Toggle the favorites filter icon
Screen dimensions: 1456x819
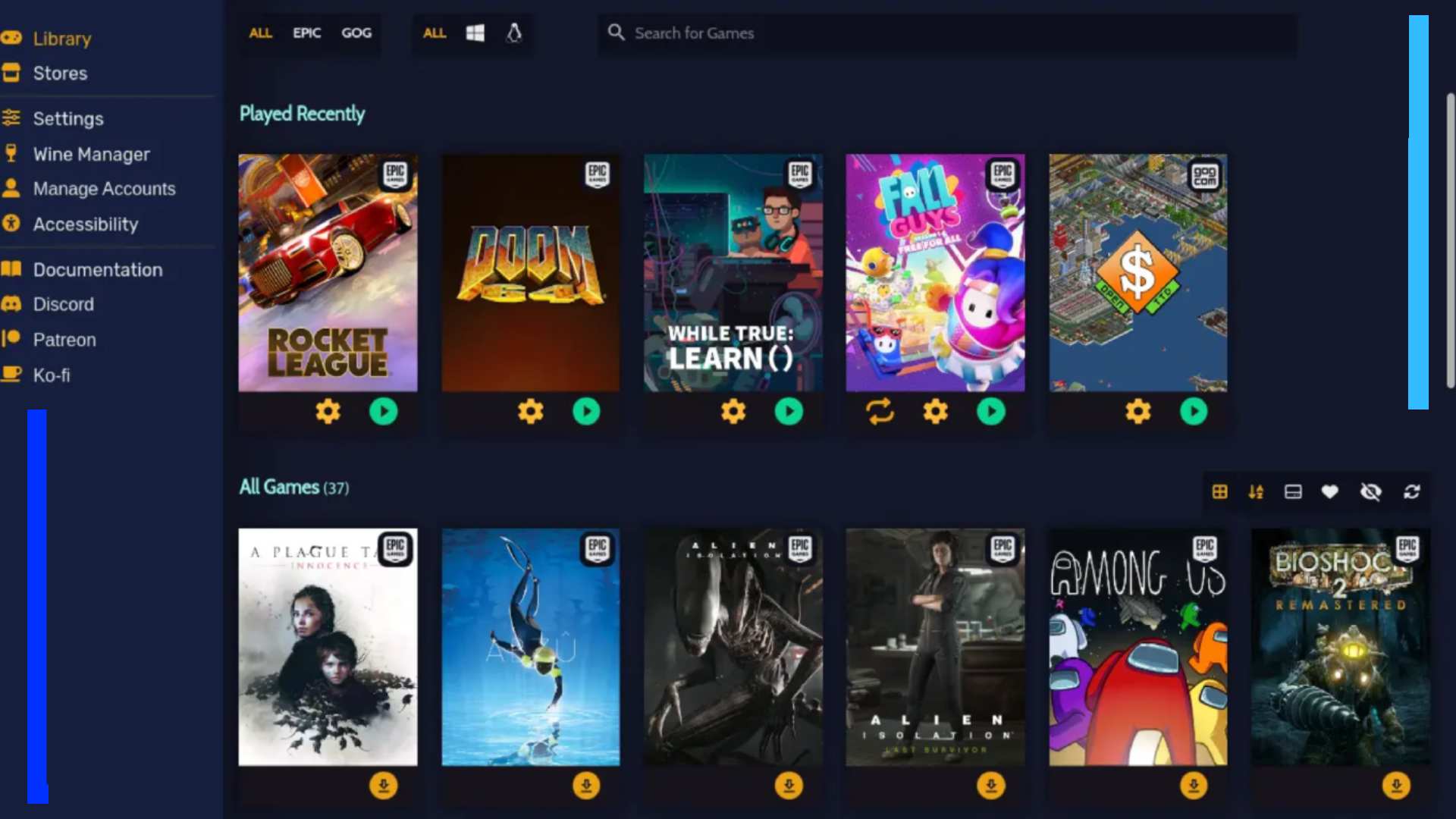(1331, 492)
